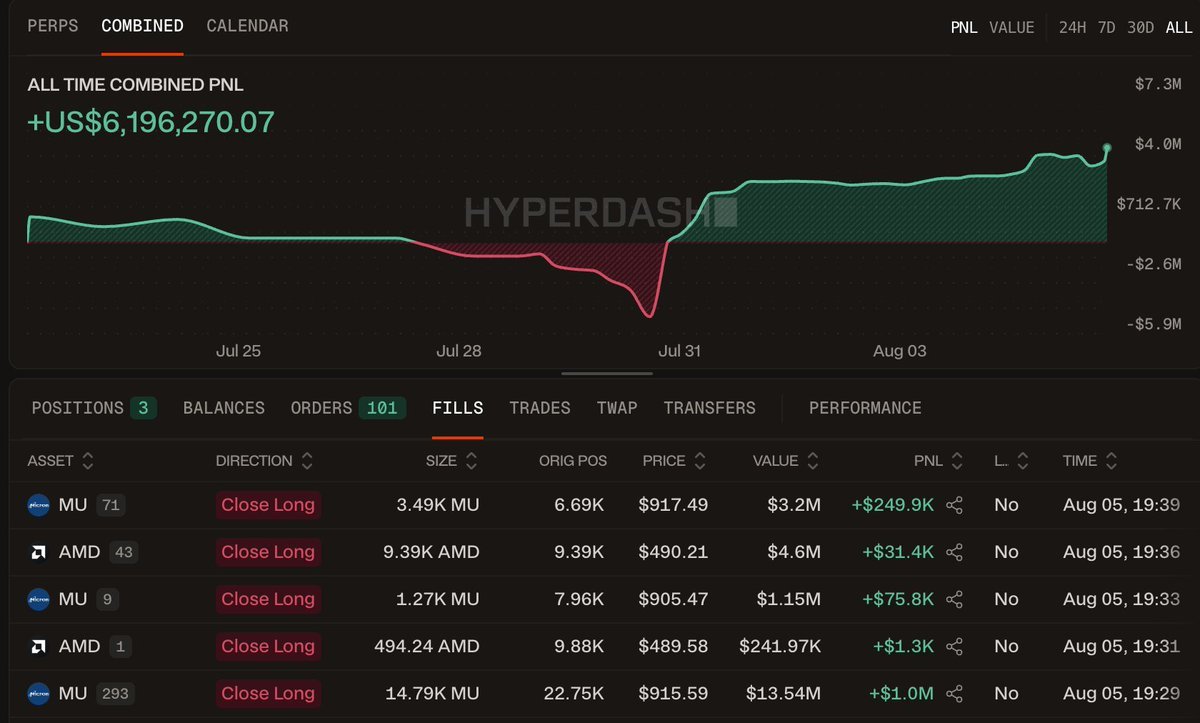
Task: Click the panel divider handle below the chart
Action: click(607, 374)
